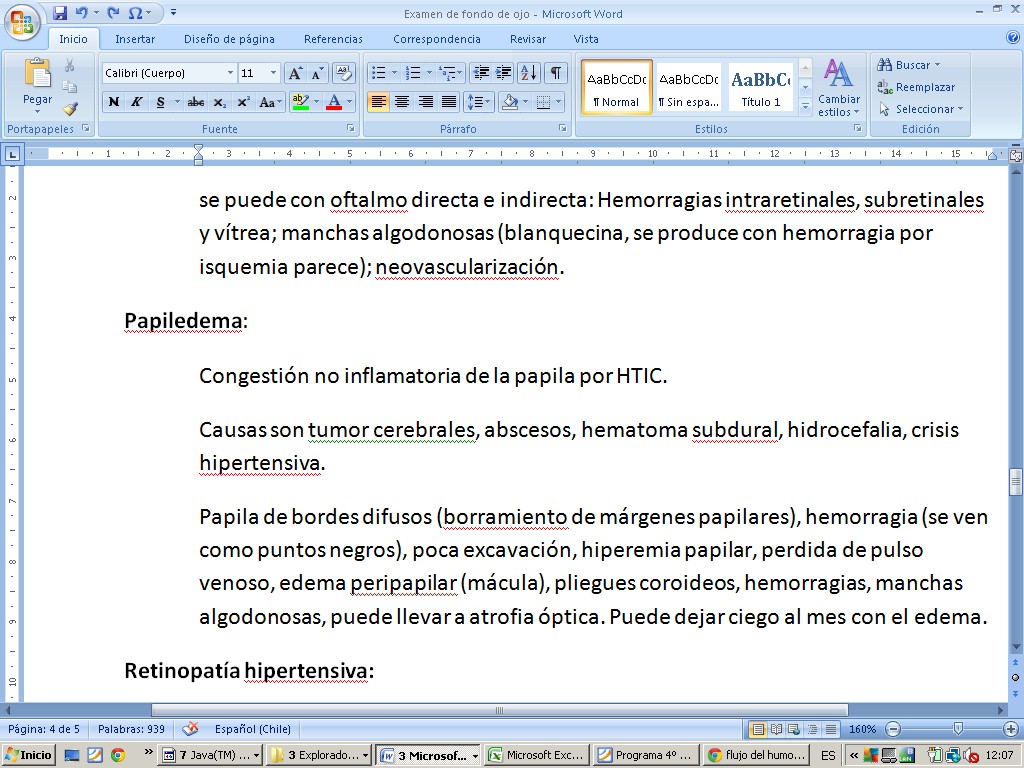1024x768 pixels.
Task: Click the Reemplazar button
Action: coord(916,87)
